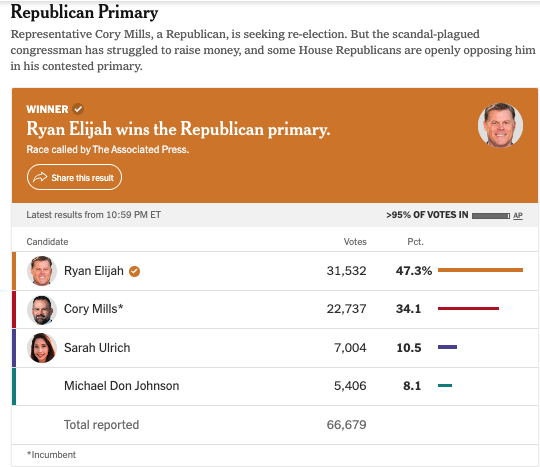Click Cory Mills's candidate photo
The height and width of the screenshot is (467, 540).
pyautogui.click(x=42, y=310)
